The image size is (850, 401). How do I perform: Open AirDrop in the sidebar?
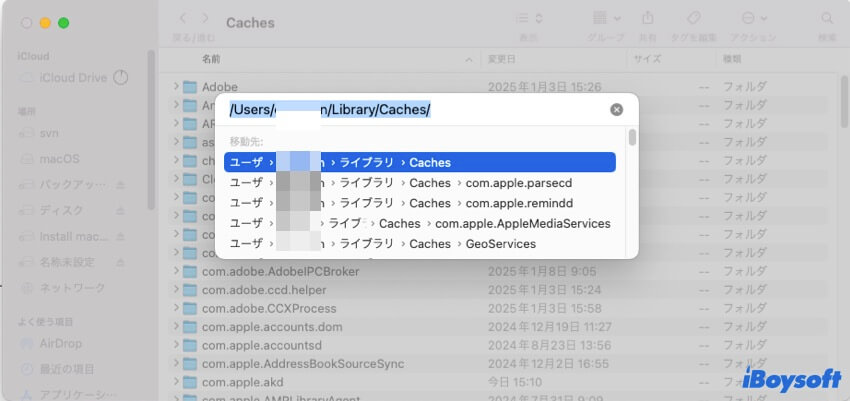(60, 344)
